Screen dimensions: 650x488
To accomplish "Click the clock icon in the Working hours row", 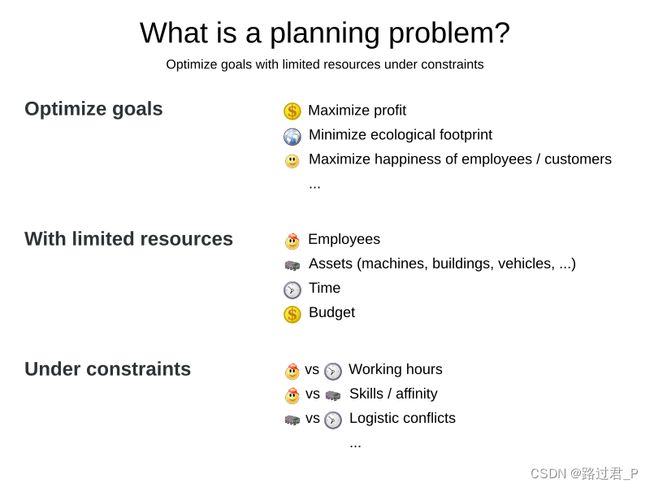I will (x=333, y=371).
